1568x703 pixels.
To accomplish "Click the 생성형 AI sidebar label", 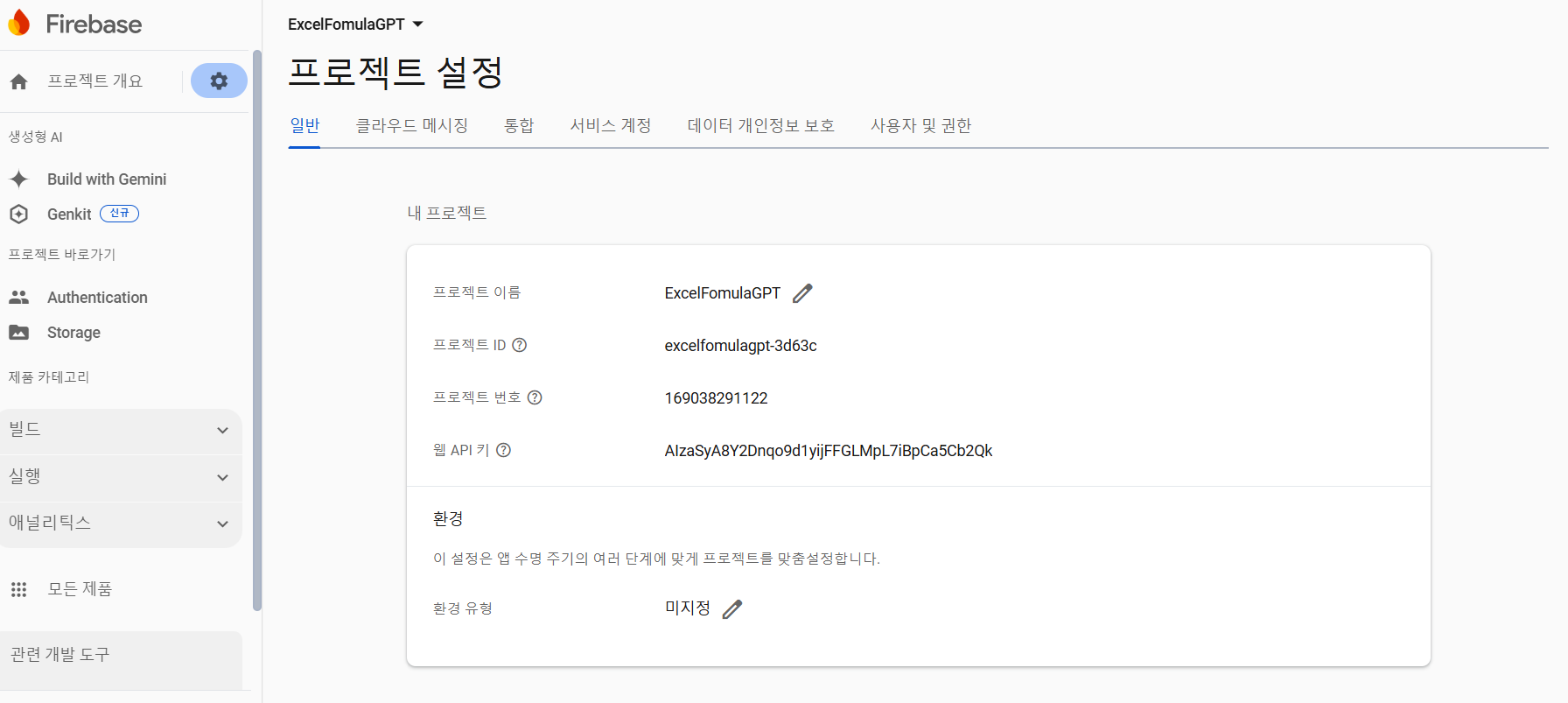I will [35, 137].
